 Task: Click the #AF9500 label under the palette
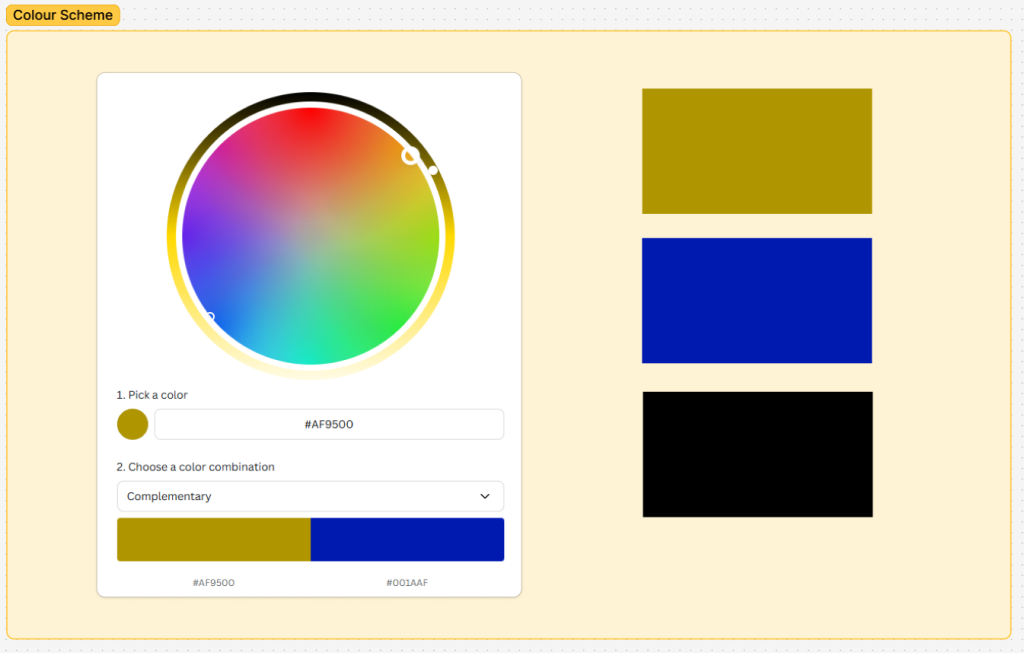pyautogui.click(x=213, y=582)
